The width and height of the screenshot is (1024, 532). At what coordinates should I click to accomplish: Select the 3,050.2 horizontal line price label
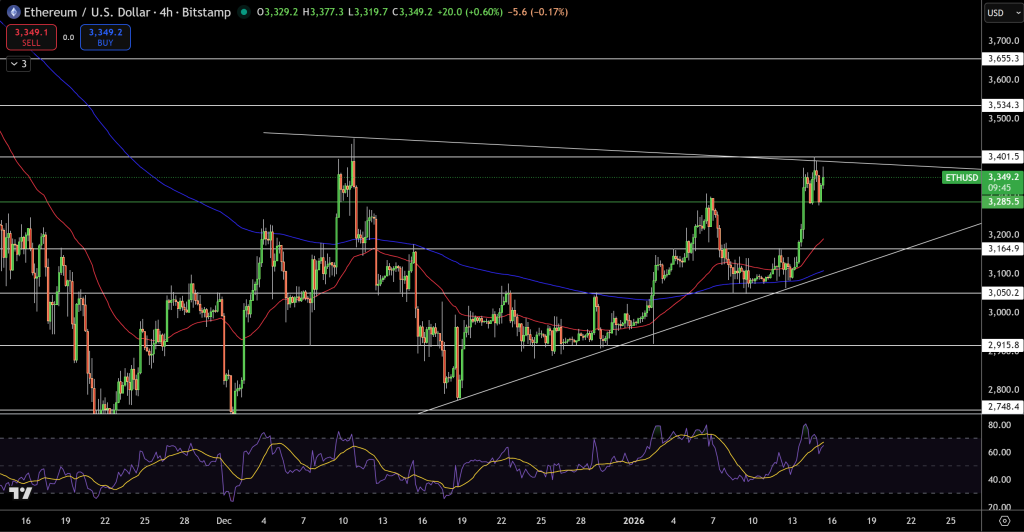(1002, 293)
